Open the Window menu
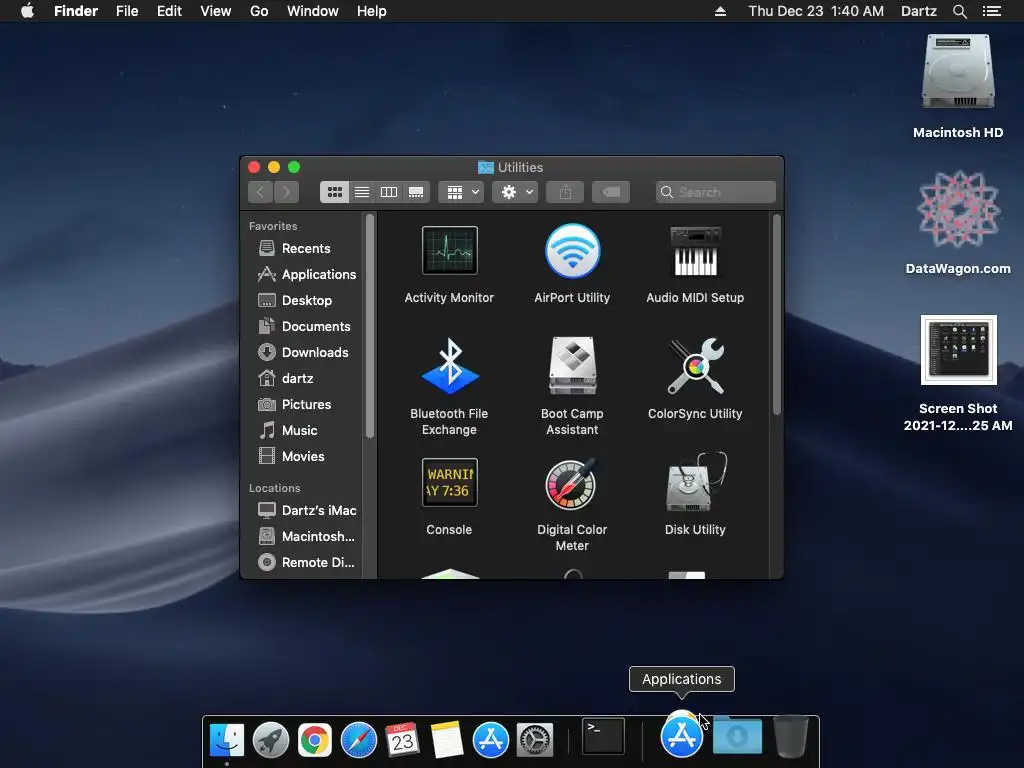1024x768 pixels. (x=313, y=11)
